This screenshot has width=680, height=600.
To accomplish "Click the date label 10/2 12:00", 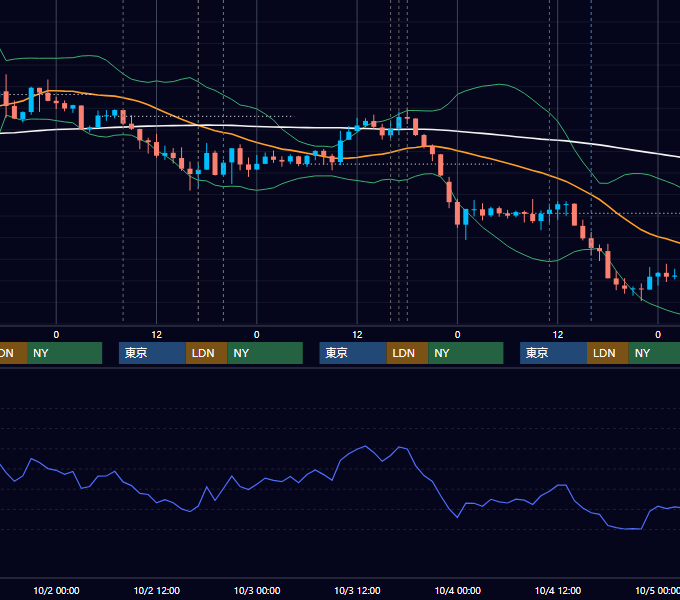I will pos(157,590).
